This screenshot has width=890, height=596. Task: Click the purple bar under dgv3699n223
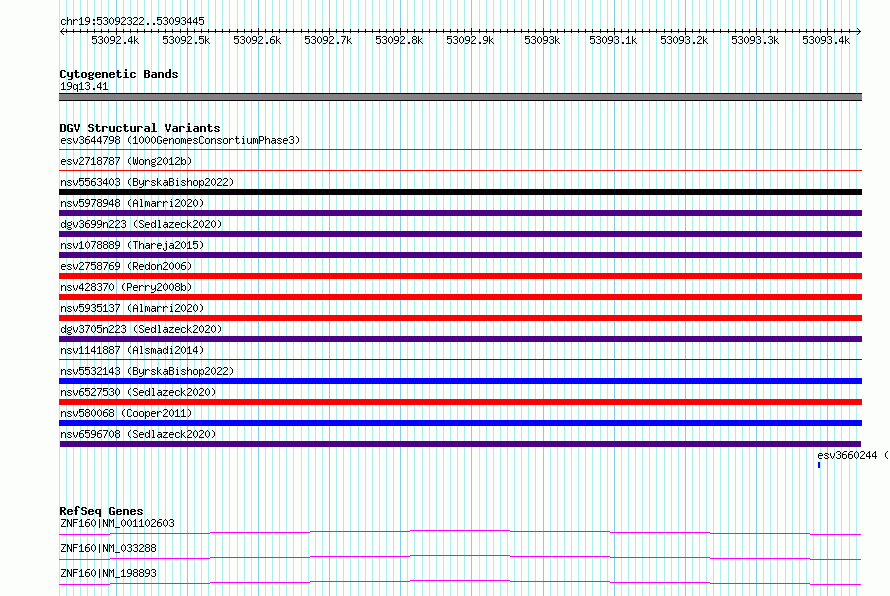[460, 234]
